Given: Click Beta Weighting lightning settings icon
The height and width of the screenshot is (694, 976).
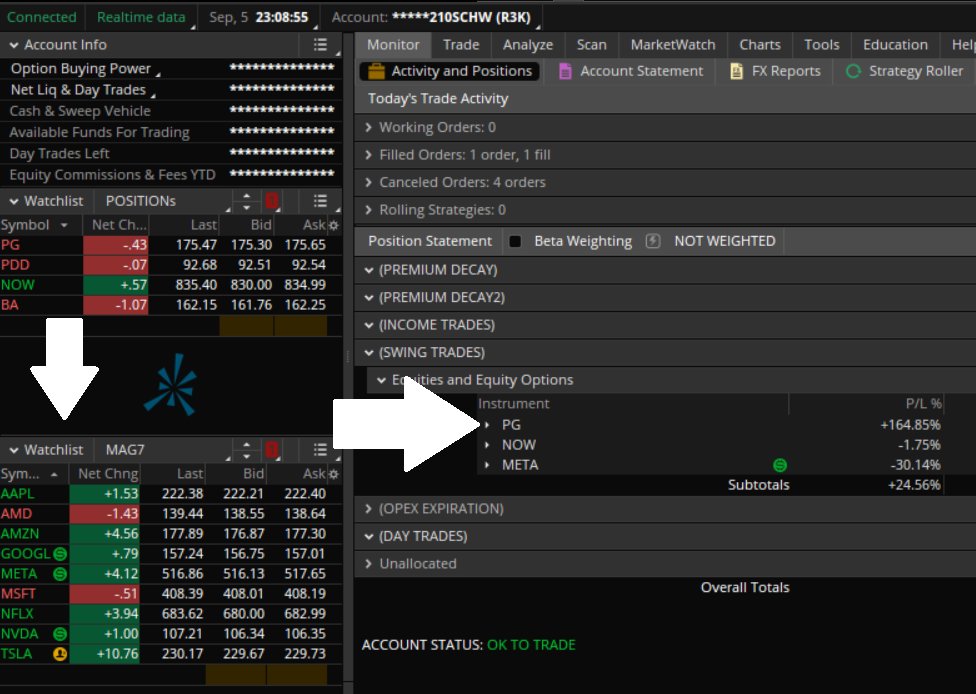Looking at the screenshot, I should coord(652,241).
